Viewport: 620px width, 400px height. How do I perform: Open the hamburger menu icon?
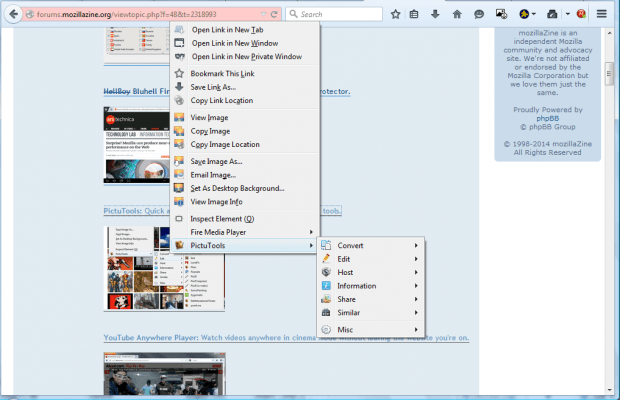pos(602,15)
